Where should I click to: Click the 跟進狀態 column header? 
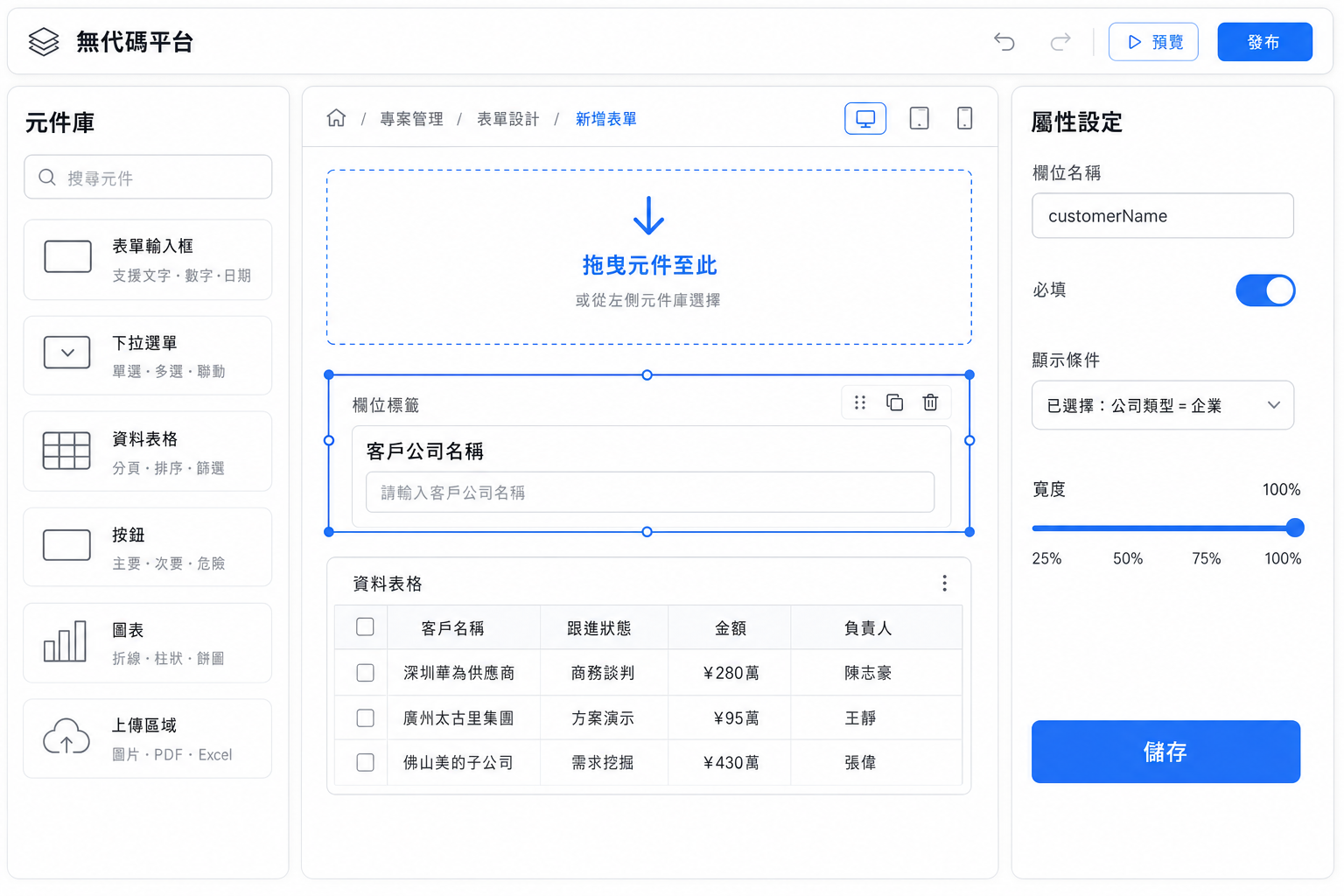coord(599,628)
